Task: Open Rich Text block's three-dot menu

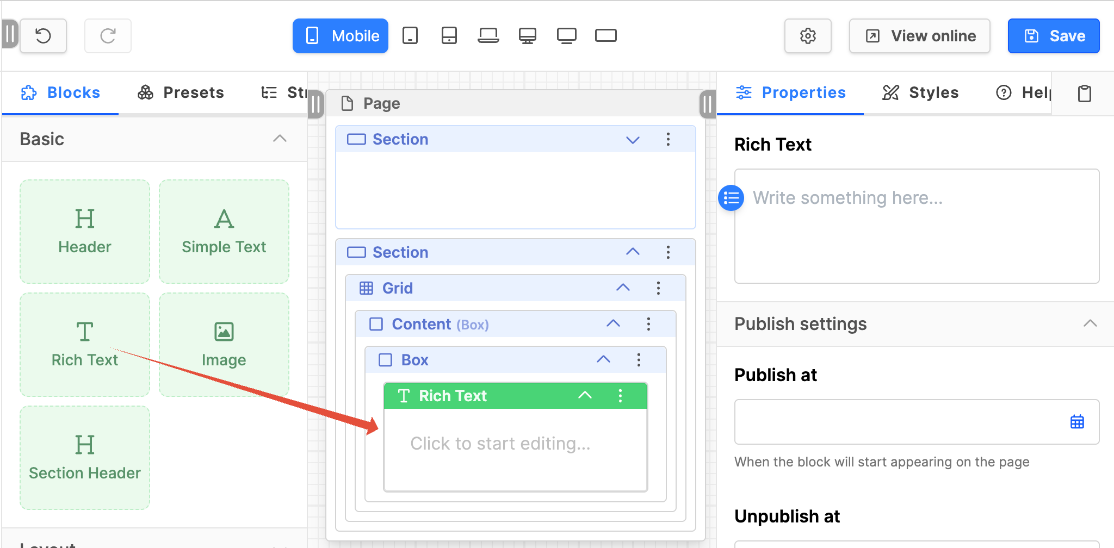Action: 620,395
